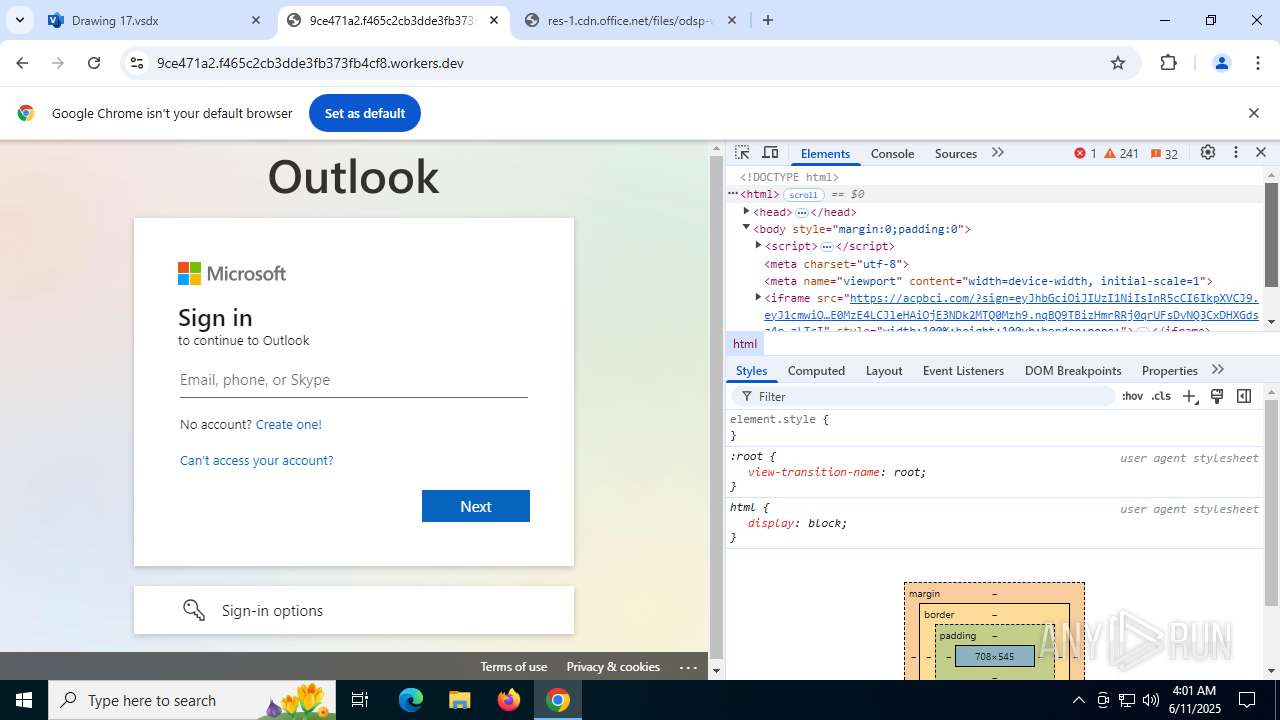The height and width of the screenshot is (720, 1280).
Task: Switch to res-1.cdn.office.net tab
Action: (629, 20)
